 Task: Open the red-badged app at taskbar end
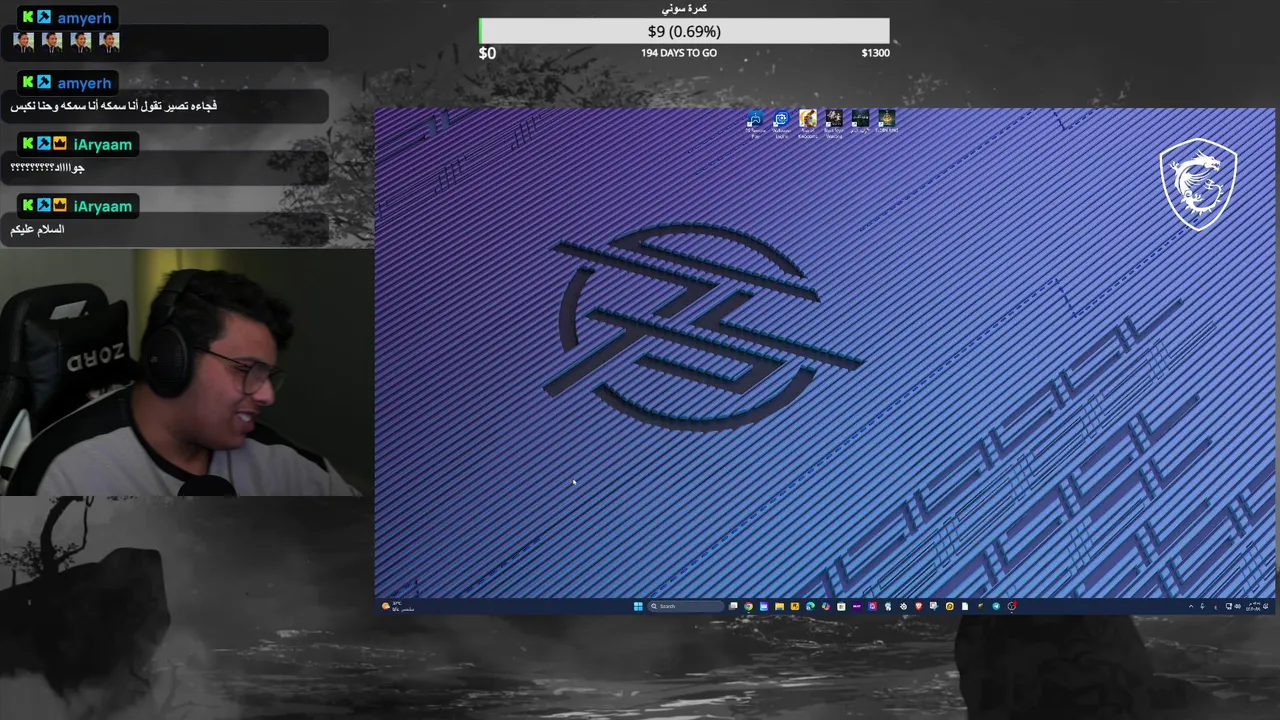[x=1011, y=606]
